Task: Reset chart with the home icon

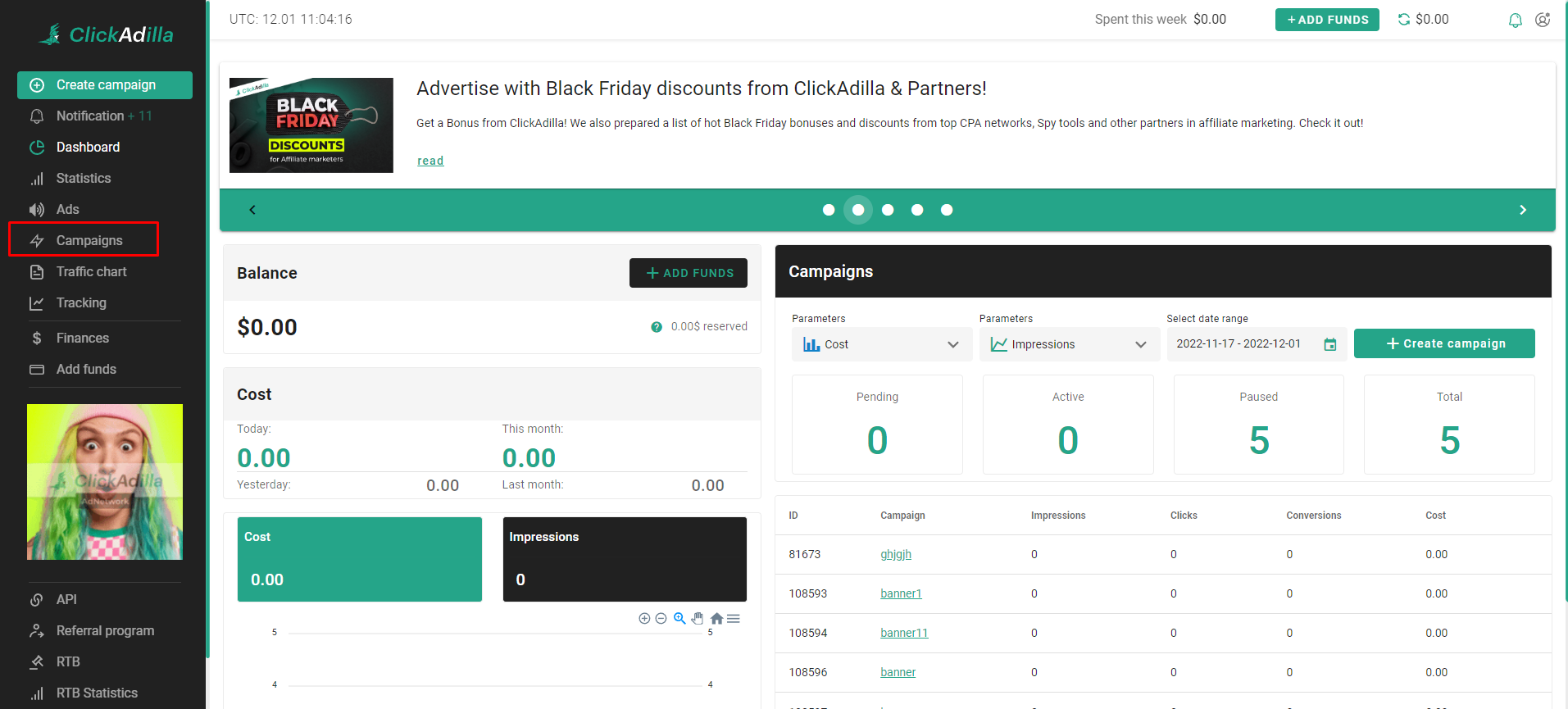Action: click(x=716, y=619)
